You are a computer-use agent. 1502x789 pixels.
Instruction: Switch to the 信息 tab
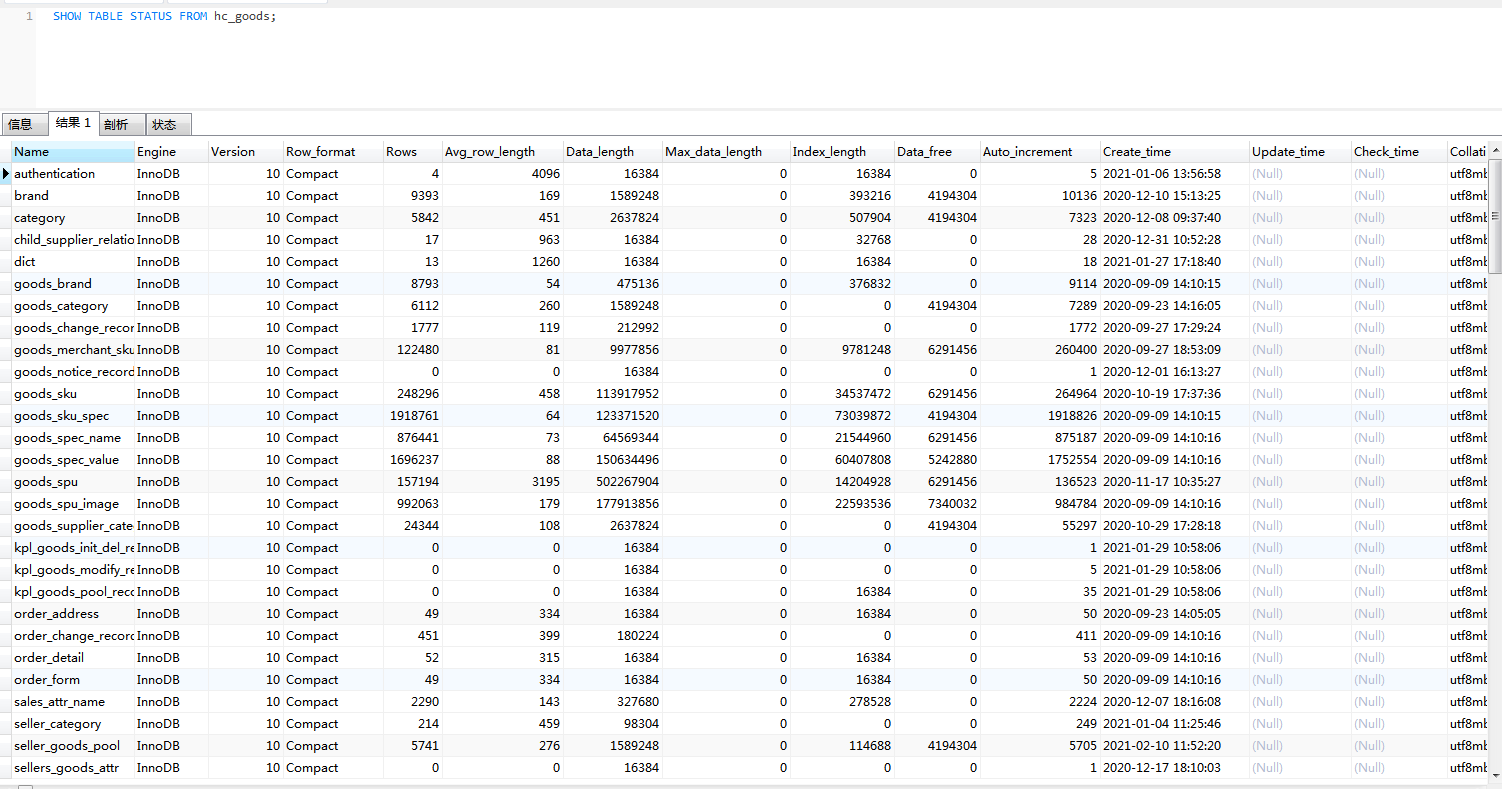pos(24,125)
